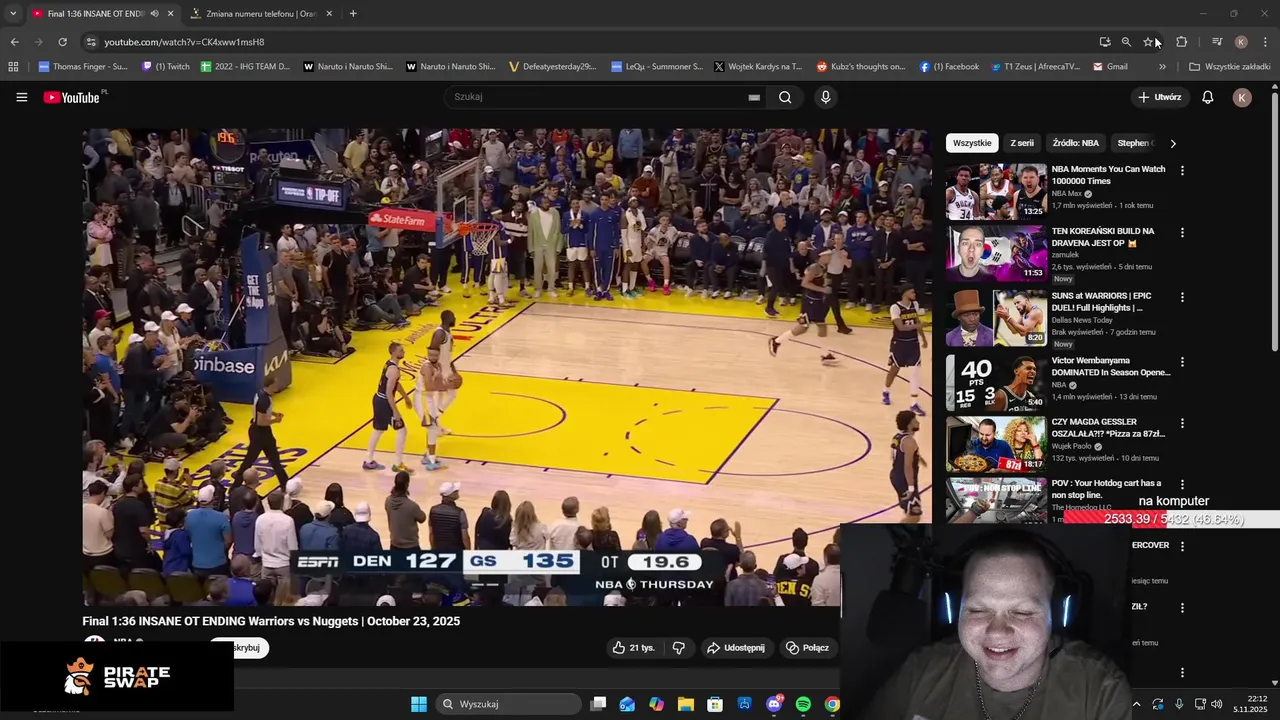Open the Wszystkie zakładki folder
Screen dimensions: 1280x720
1229,67
